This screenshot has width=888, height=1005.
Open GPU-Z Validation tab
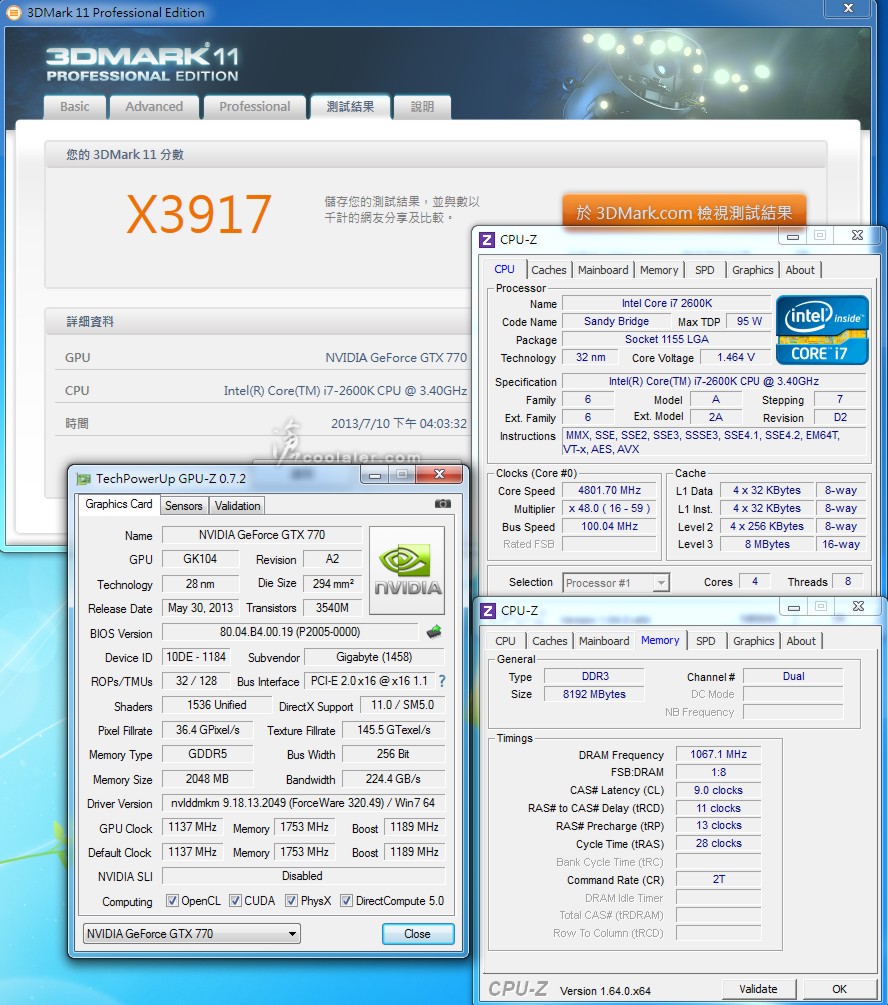tap(237, 506)
